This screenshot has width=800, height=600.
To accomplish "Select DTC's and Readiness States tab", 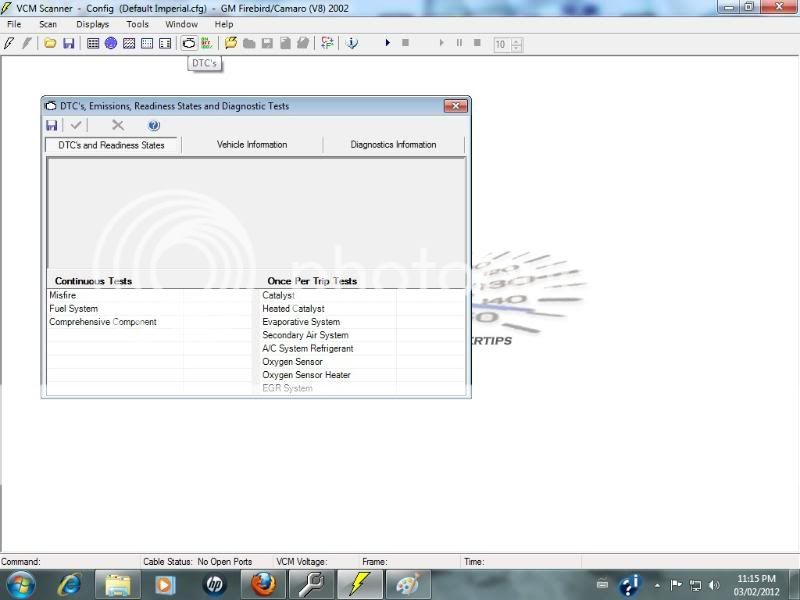I will (x=111, y=145).
